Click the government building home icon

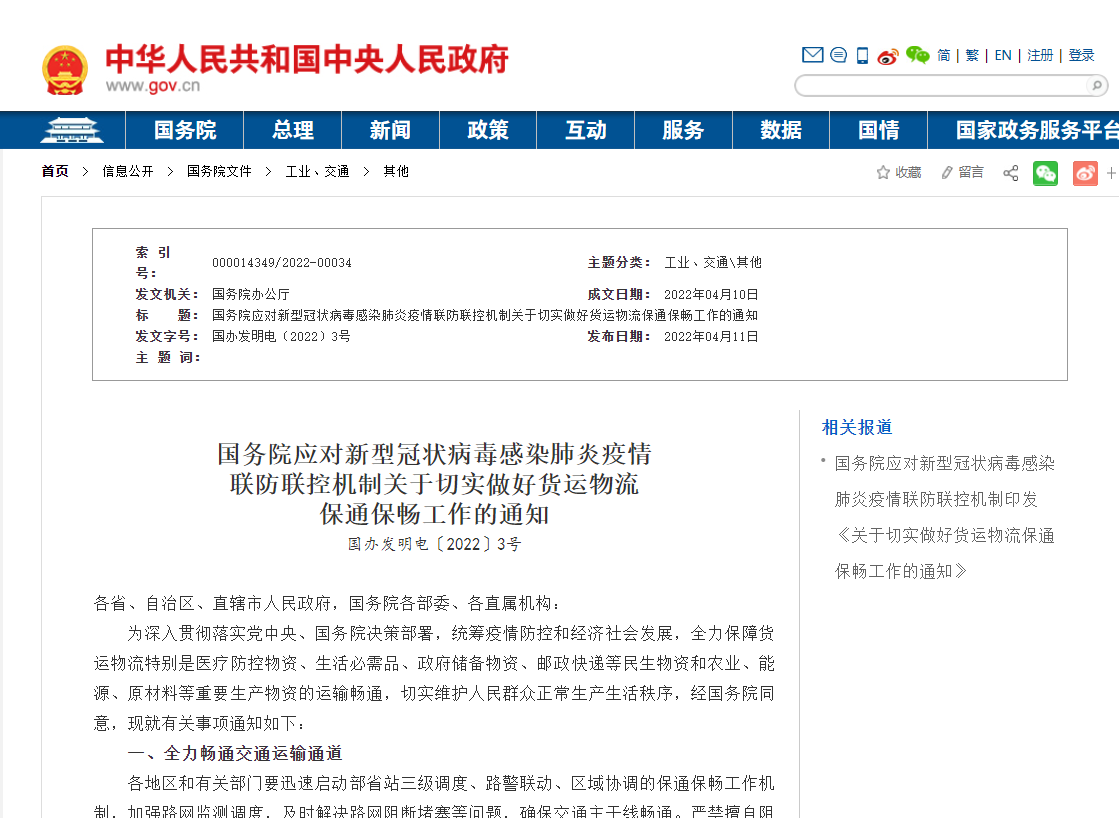coord(71,130)
